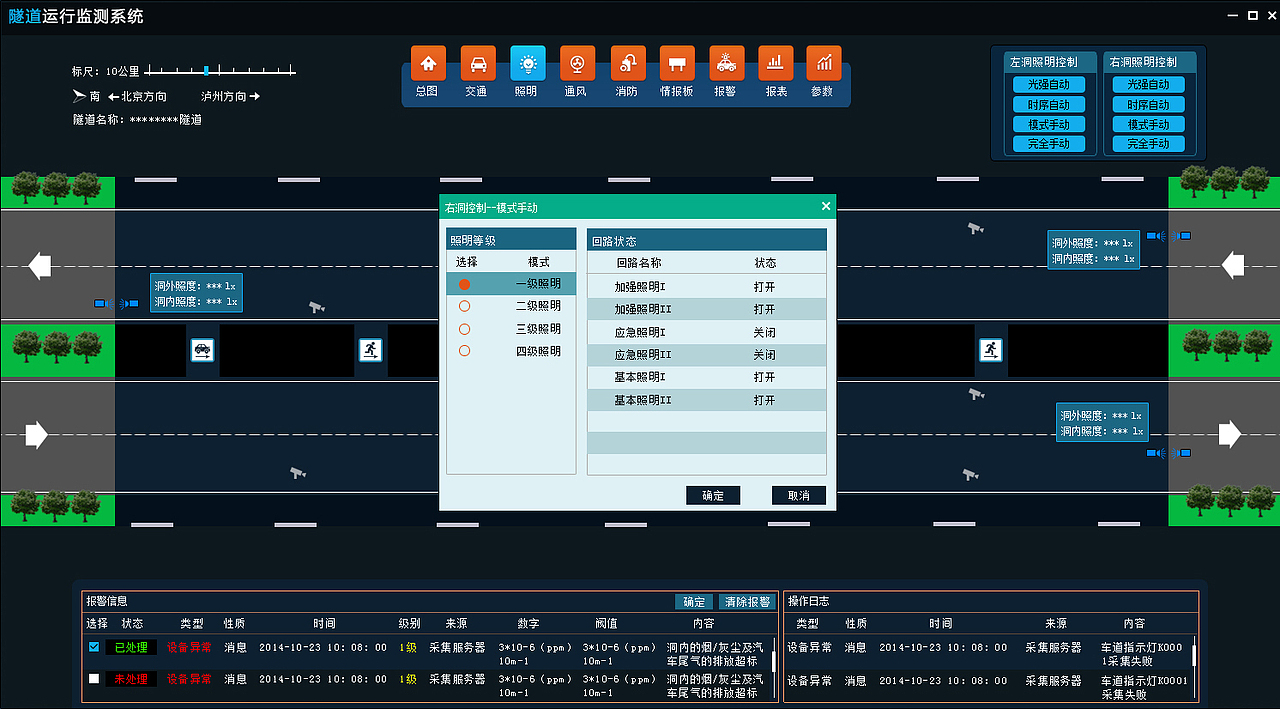
Task: Open the 交通 traffic icon
Action: pyautogui.click(x=478, y=64)
